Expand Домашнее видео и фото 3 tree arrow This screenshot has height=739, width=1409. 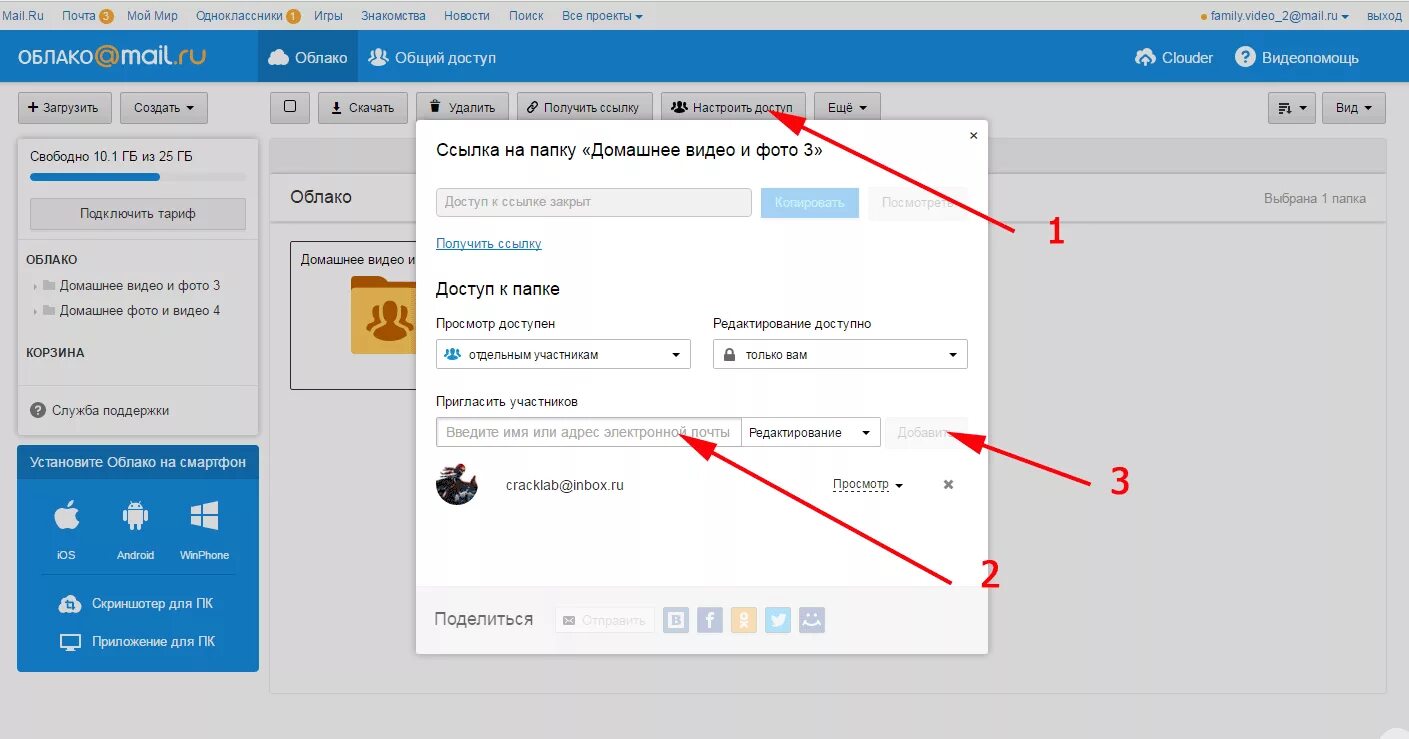pyautogui.click(x=36, y=287)
